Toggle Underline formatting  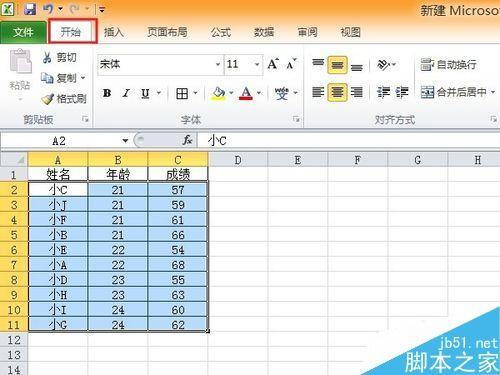coord(145,93)
